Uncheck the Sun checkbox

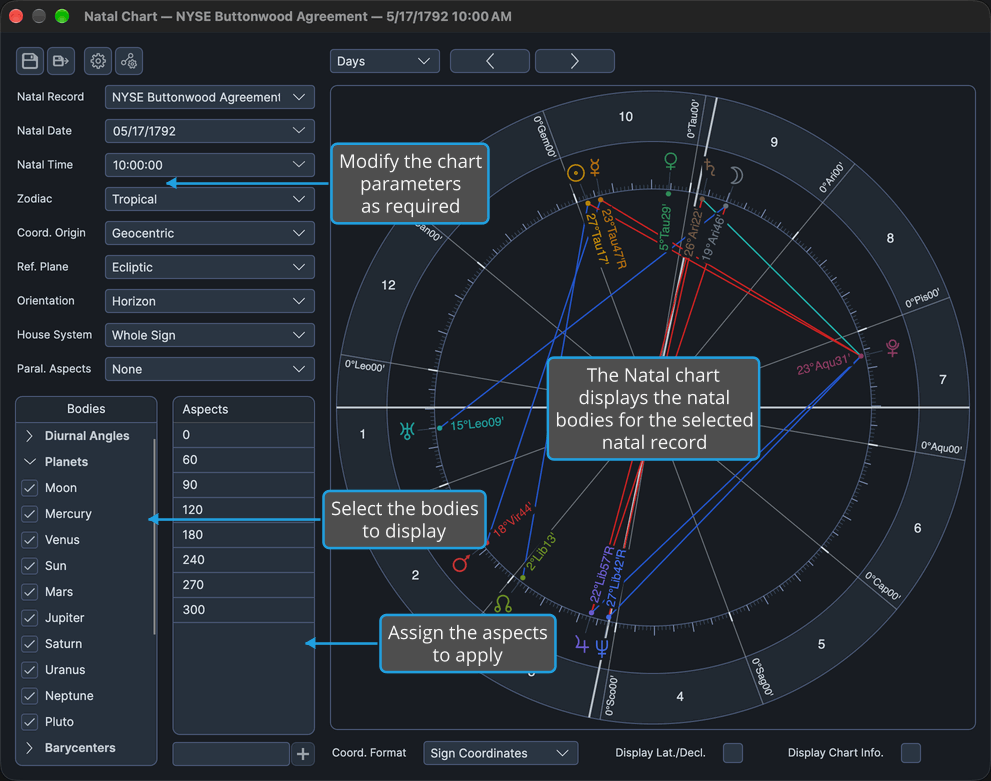pyautogui.click(x=30, y=566)
